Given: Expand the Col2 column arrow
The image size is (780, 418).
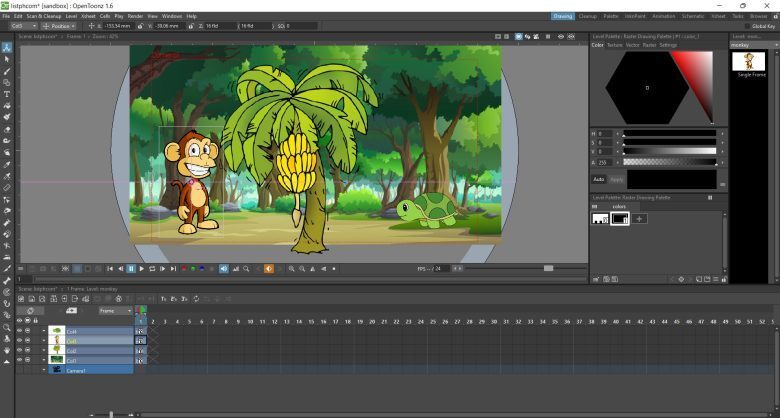Looking at the screenshot, I should (44, 351).
